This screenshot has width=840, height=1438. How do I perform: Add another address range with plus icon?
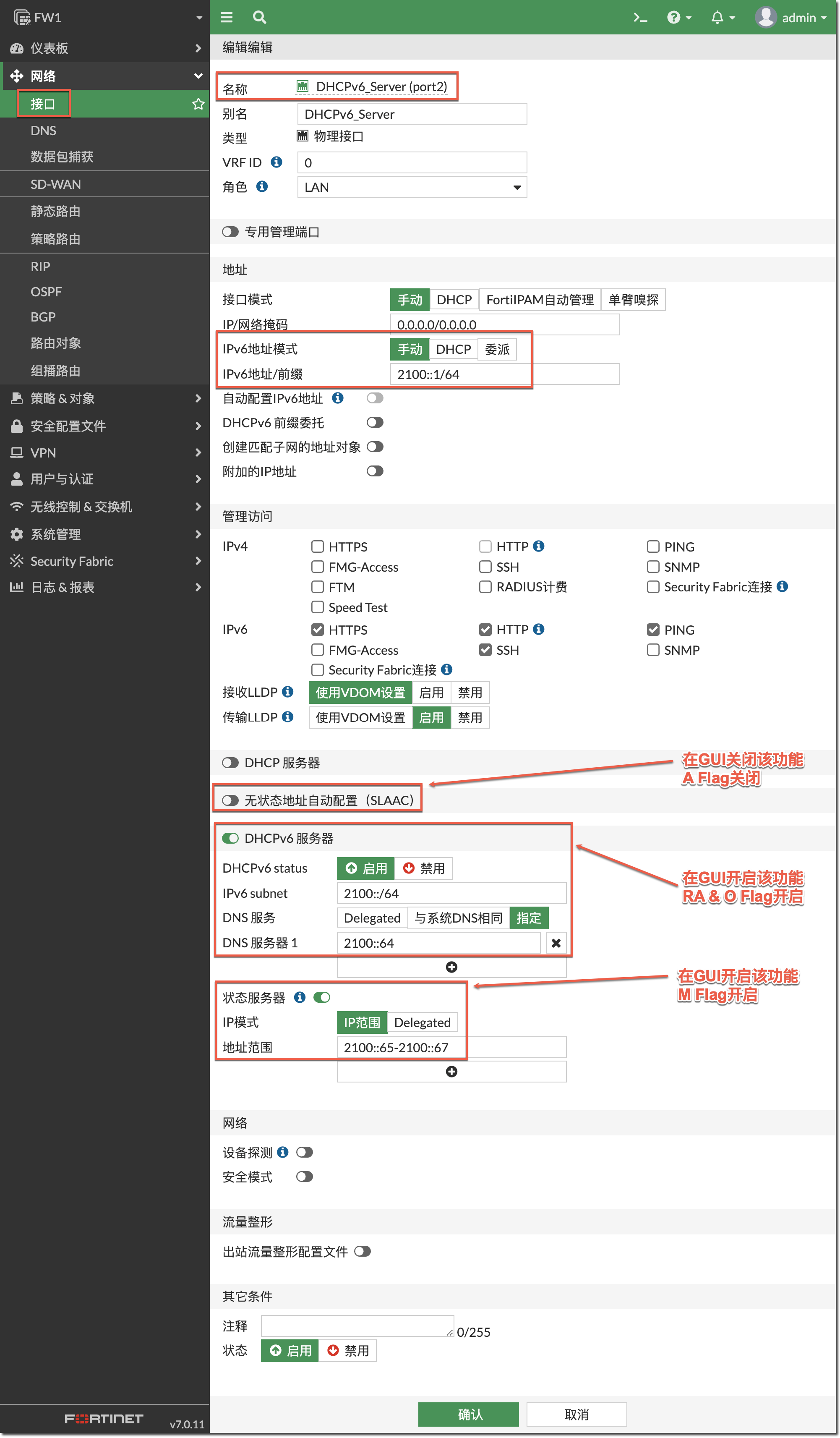451,1072
